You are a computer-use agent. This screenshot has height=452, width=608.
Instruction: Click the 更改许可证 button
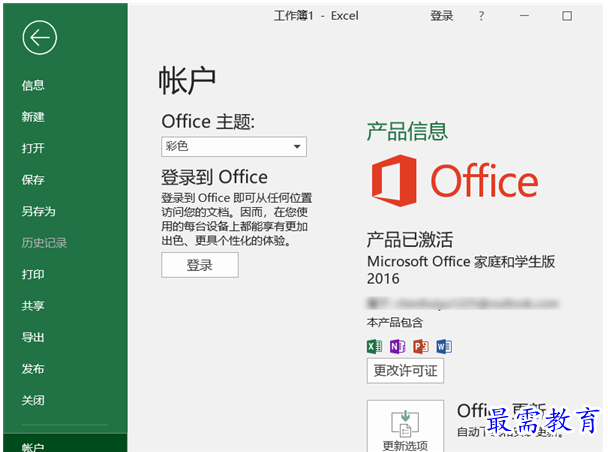(x=405, y=371)
